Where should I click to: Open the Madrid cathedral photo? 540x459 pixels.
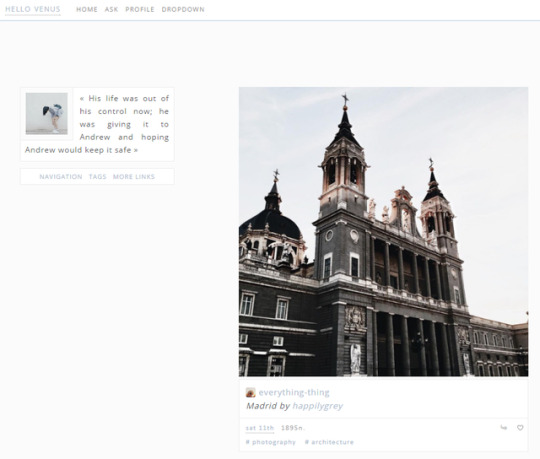pyautogui.click(x=383, y=232)
